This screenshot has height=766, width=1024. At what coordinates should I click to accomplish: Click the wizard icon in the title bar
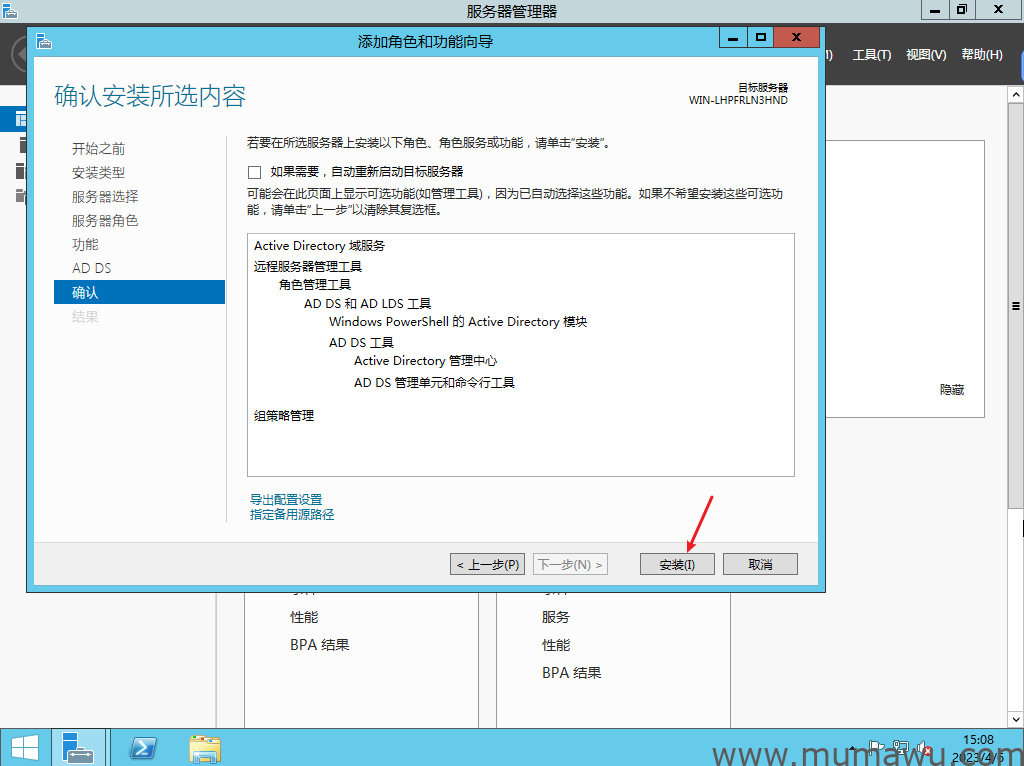coord(43,41)
